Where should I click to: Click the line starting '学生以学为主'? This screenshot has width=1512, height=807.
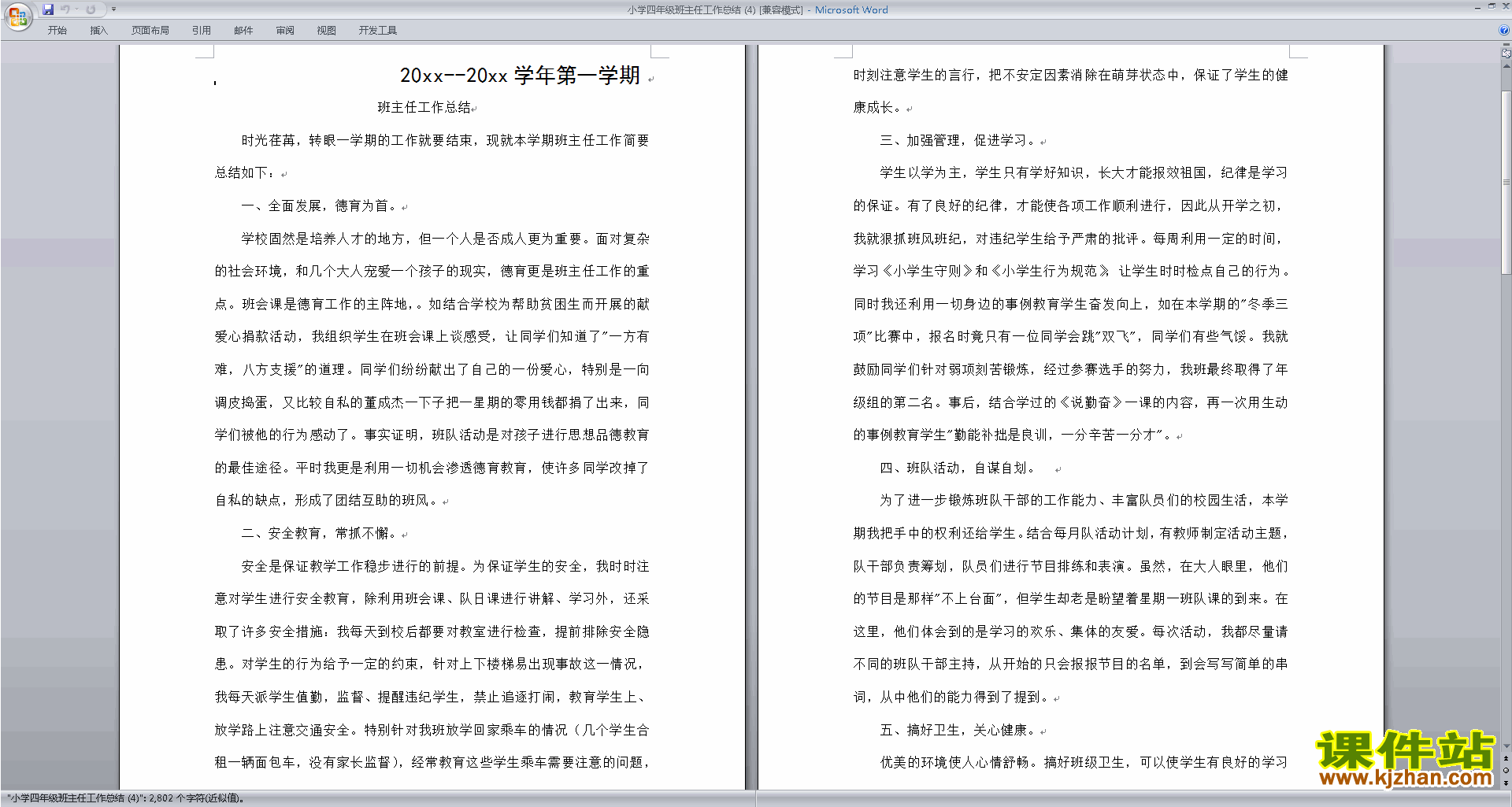[x=1084, y=172]
